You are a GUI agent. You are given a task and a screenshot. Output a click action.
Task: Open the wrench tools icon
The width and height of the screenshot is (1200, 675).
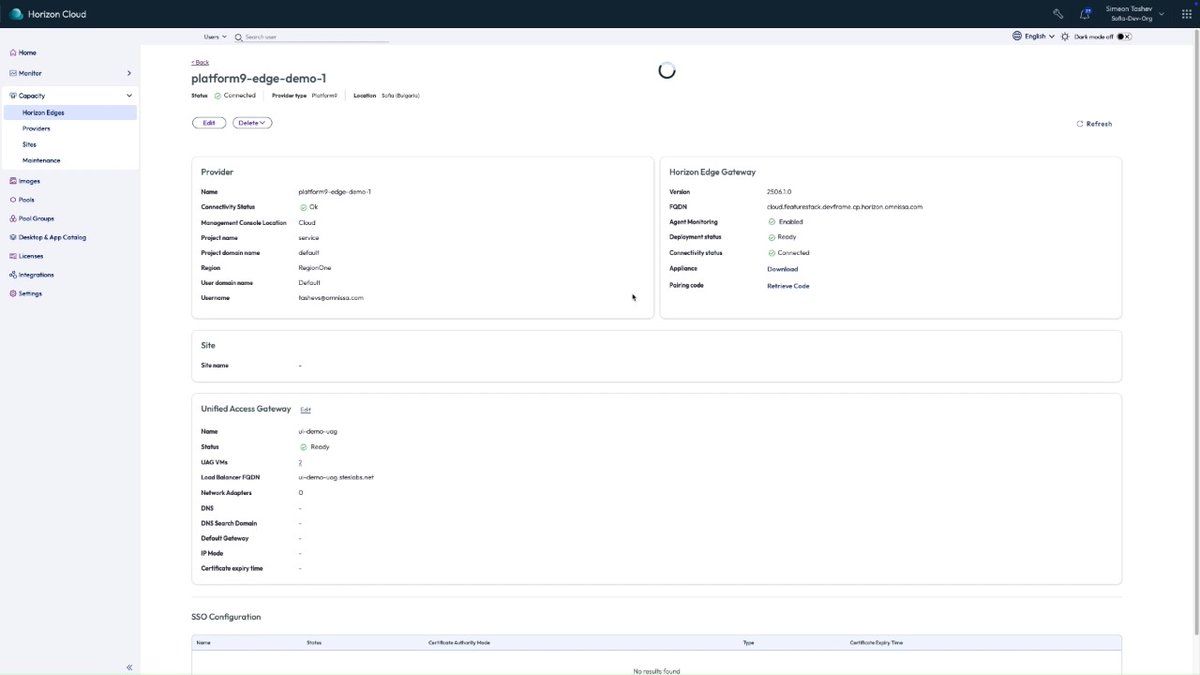(x=1058, y=14)
